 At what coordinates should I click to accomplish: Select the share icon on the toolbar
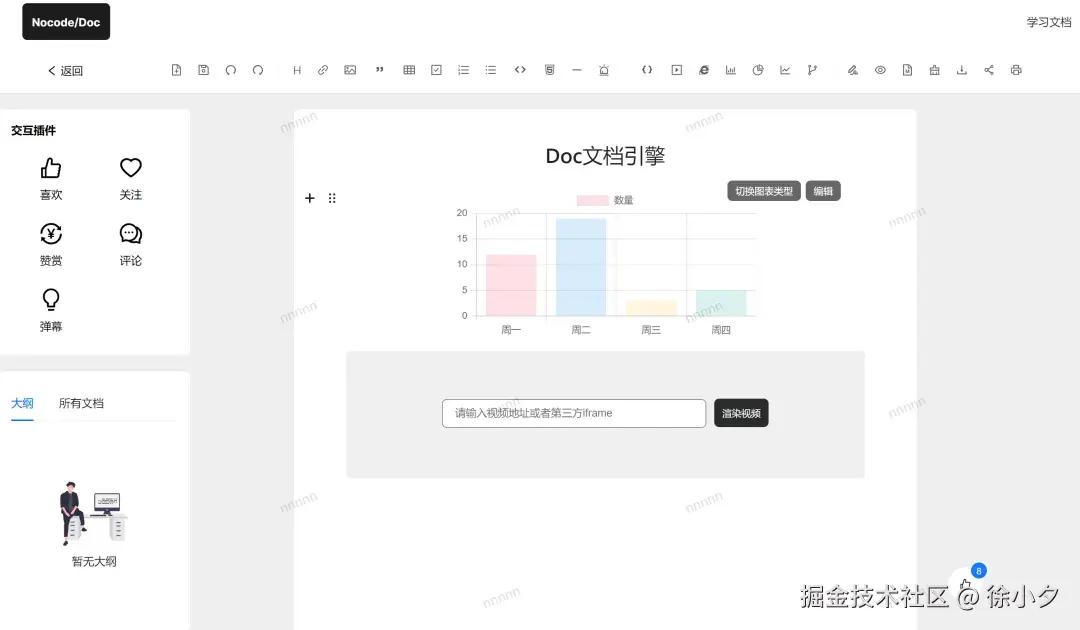click(x=988, y=70)
